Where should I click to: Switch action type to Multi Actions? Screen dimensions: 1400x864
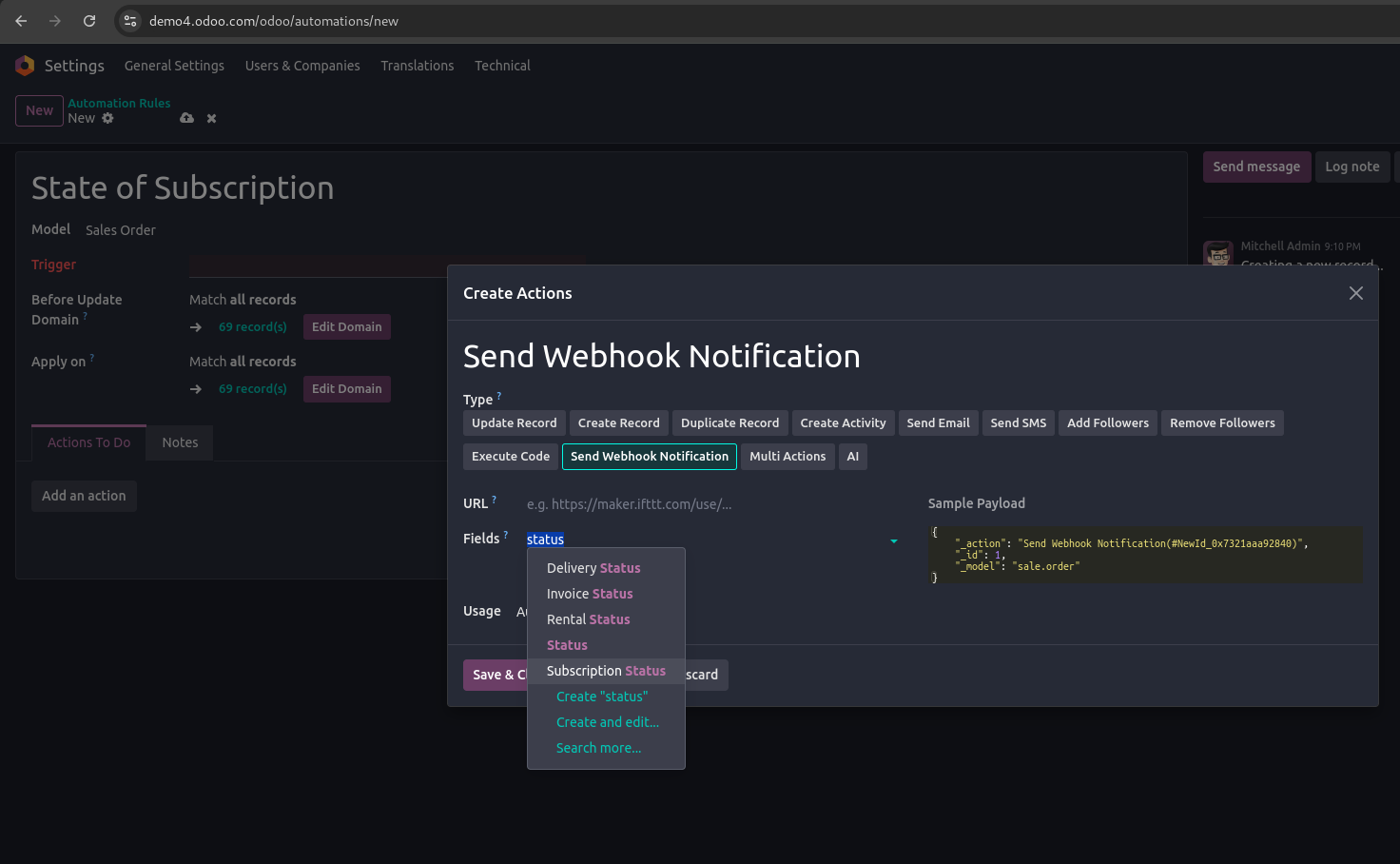(787, 457)
